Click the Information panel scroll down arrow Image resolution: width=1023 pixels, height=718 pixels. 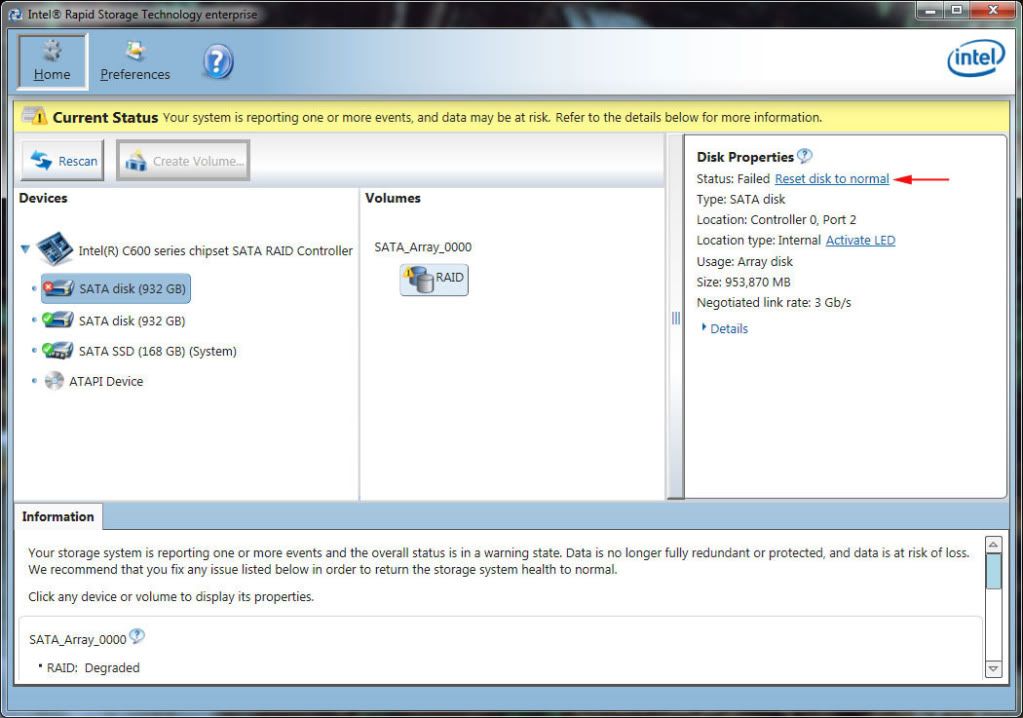pos(993,668)
